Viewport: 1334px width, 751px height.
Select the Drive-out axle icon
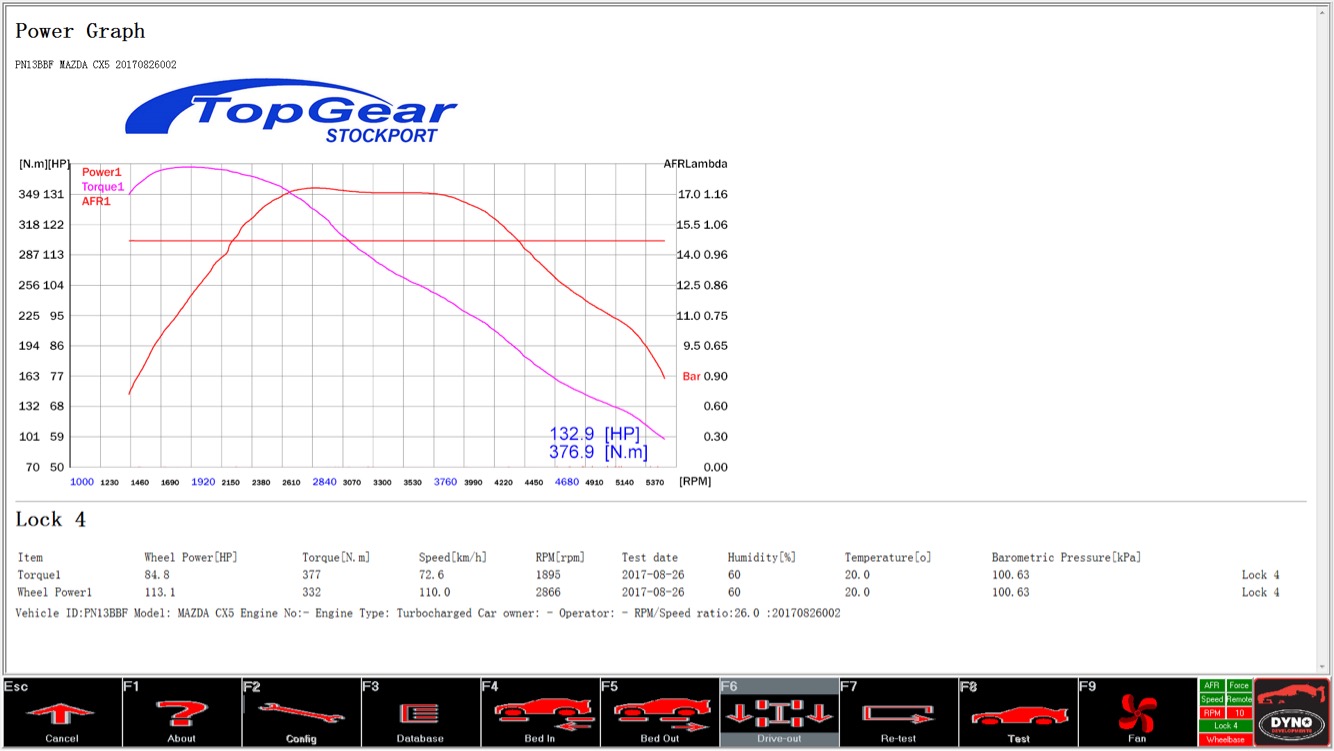point(779,713)
